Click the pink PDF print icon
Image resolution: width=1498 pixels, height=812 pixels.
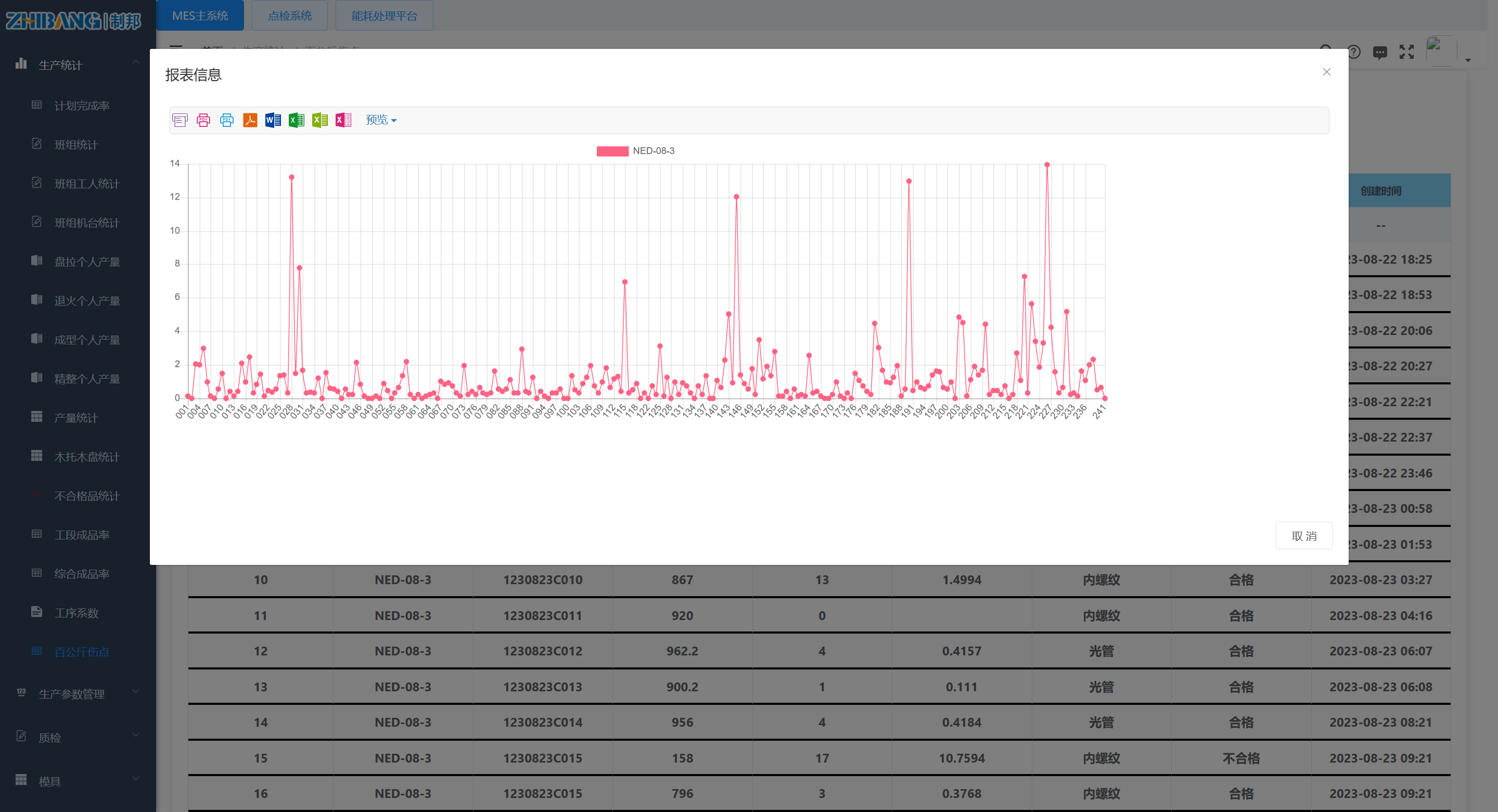click(203, 120)
